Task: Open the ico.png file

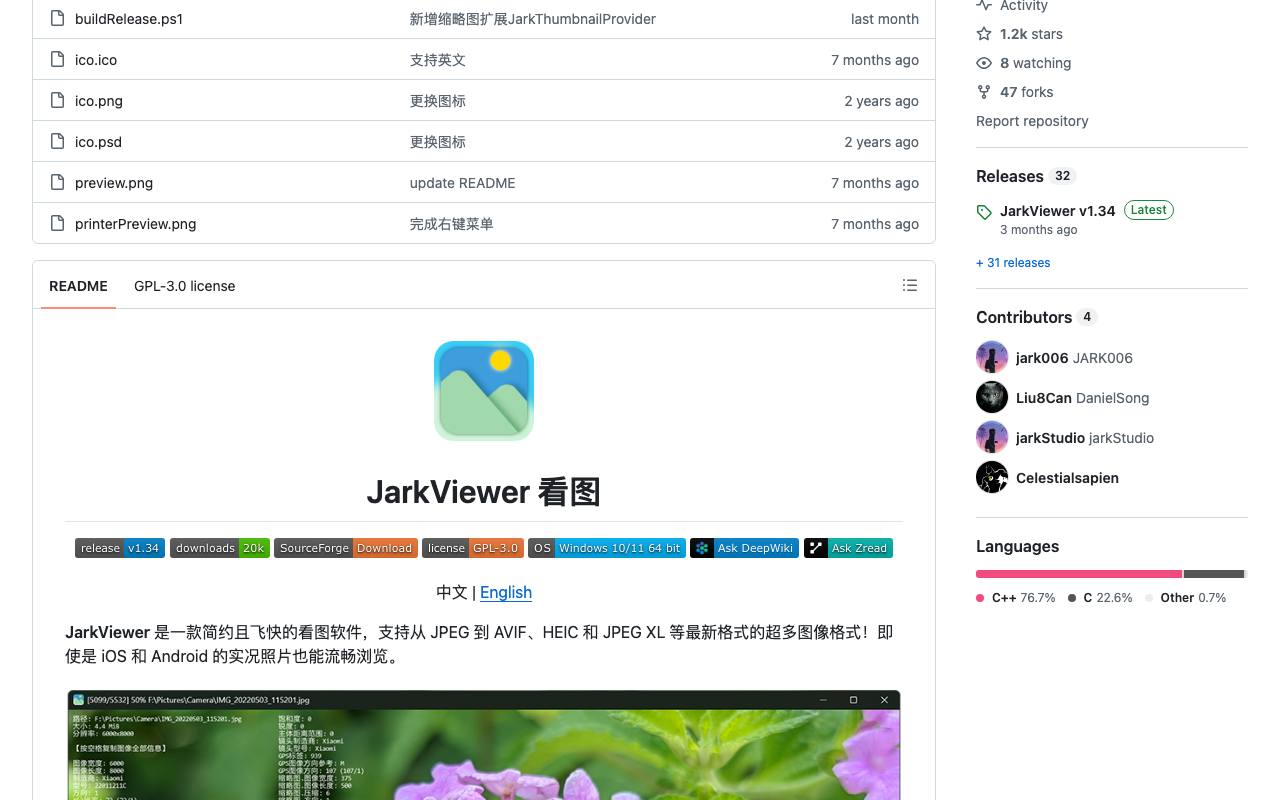Action: 99,101
